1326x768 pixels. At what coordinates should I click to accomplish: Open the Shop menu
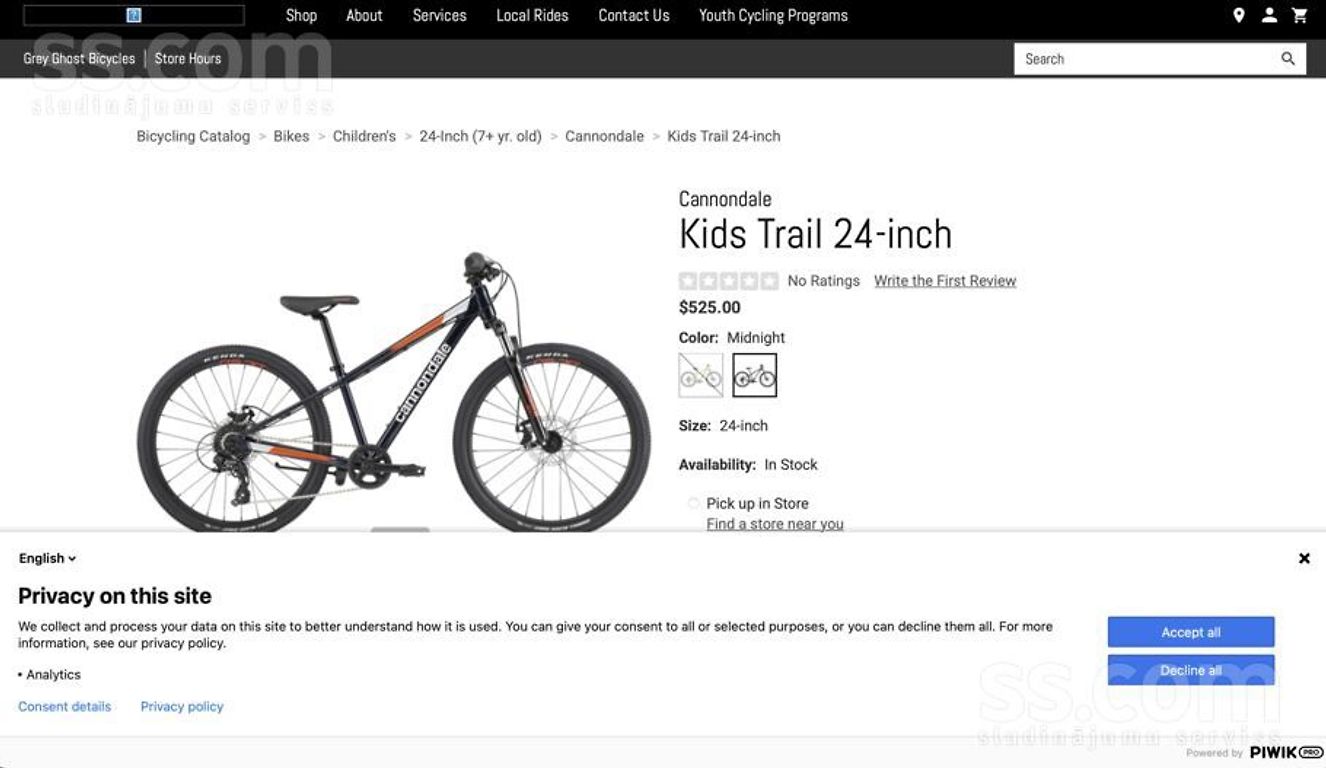301,15
